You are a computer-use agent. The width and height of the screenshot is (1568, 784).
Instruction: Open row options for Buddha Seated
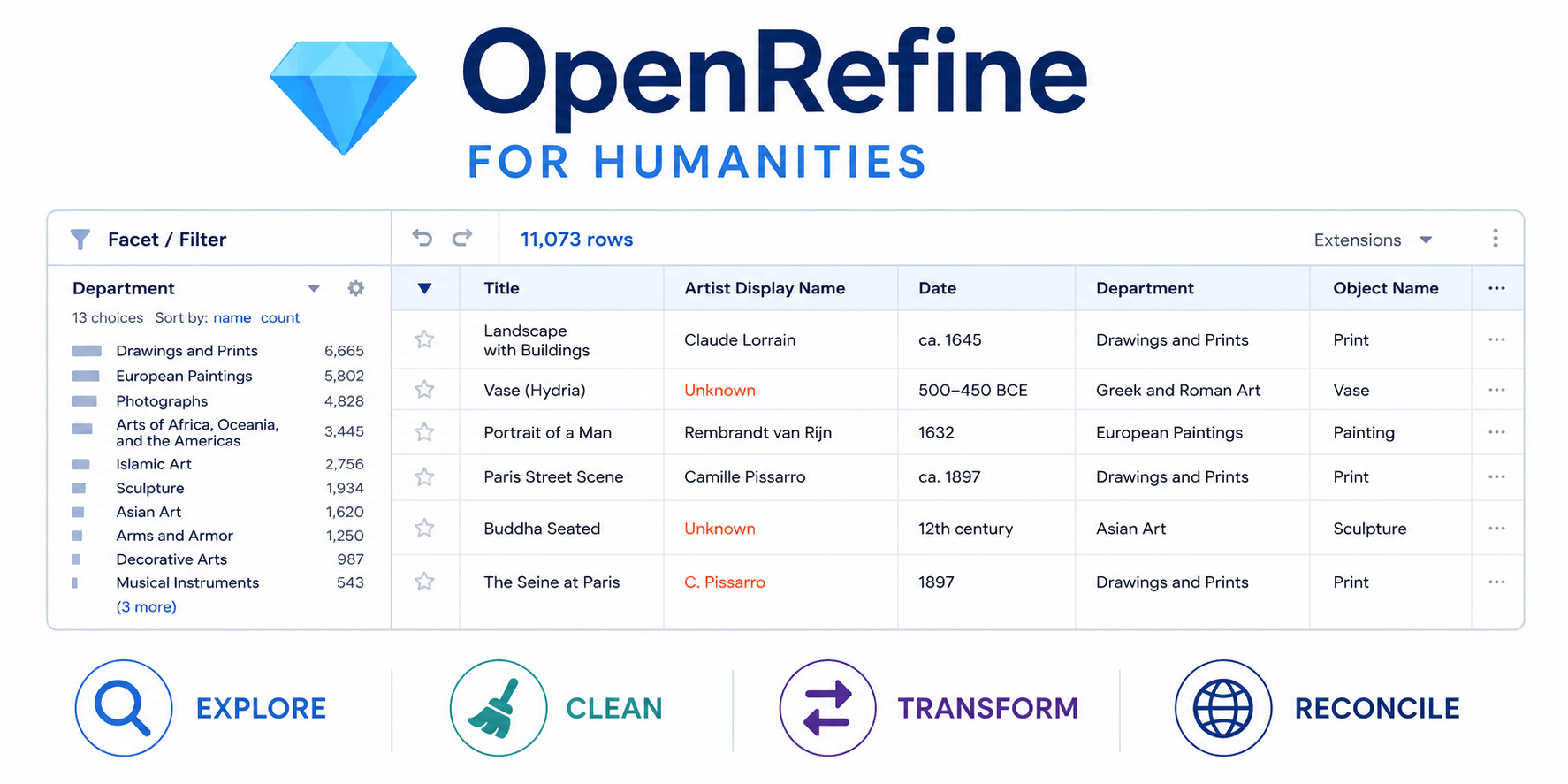1496,529
